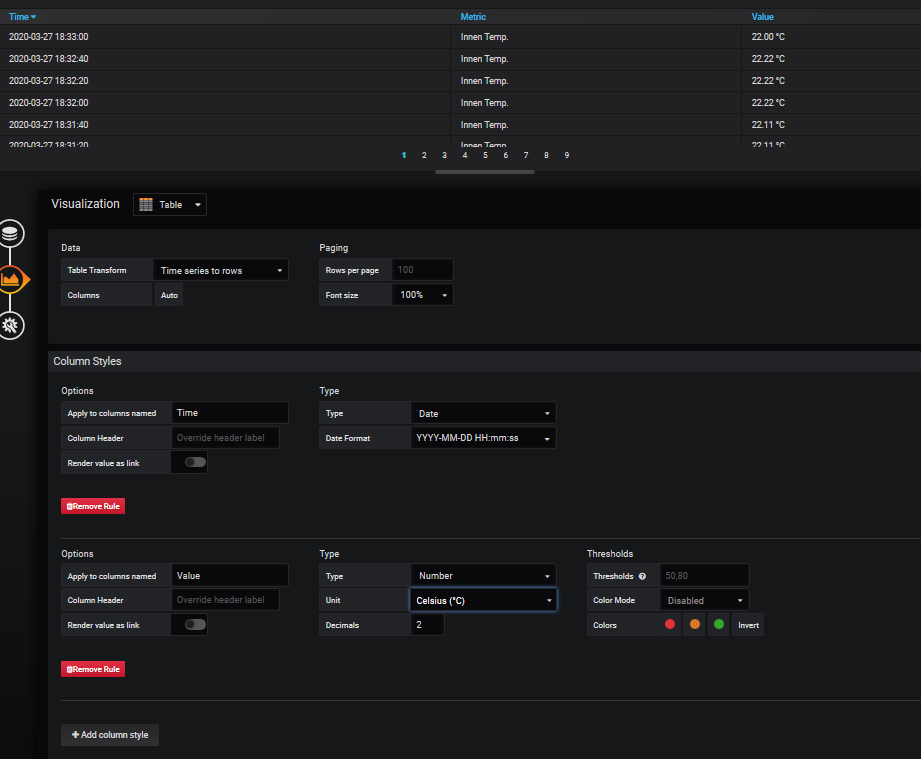The image size is (921, 759).
Task: Expand the Table Transform dropdown
Action: 221,270
